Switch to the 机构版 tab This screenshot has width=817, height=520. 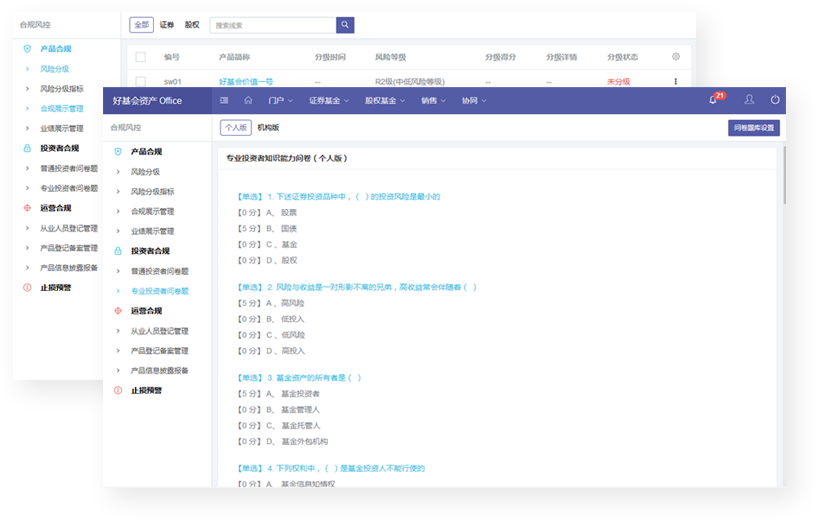click(268, 128)
